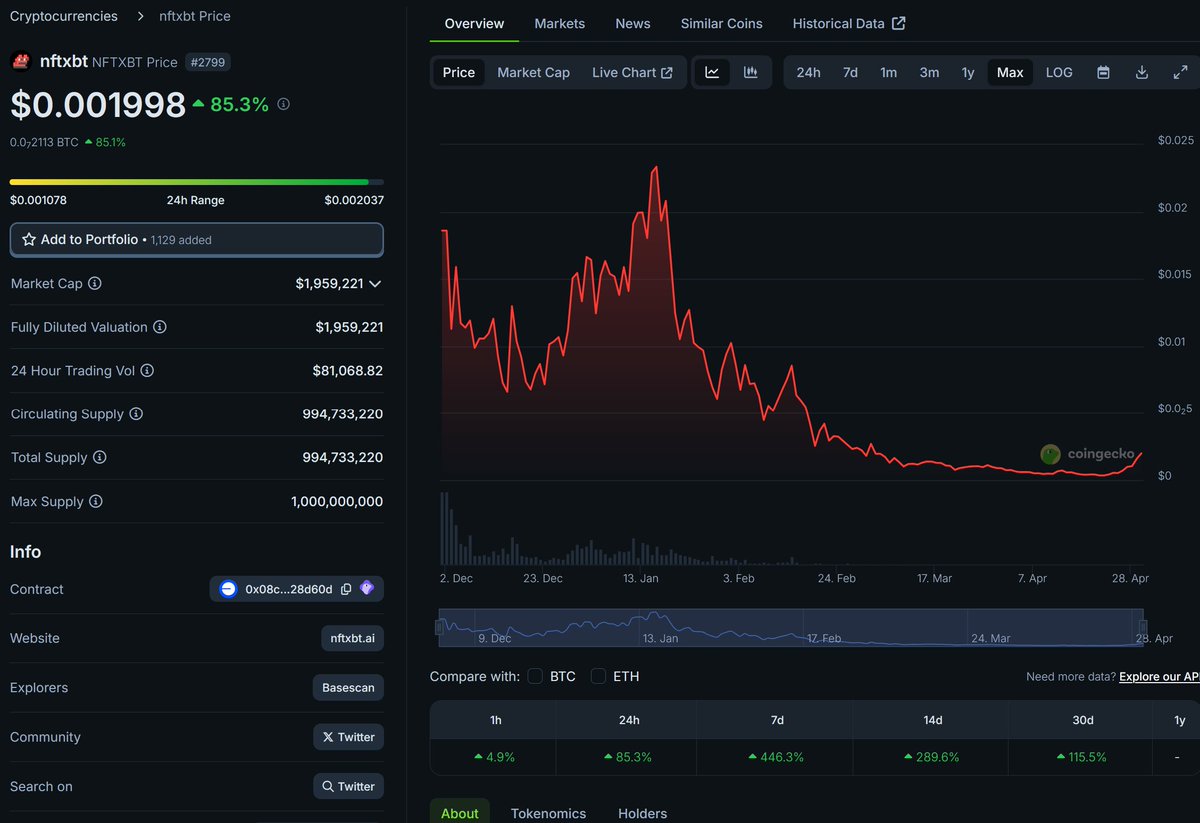Visit the nftxbt.ai website link
The image size is (1200, 823).
tap(352, 638)
